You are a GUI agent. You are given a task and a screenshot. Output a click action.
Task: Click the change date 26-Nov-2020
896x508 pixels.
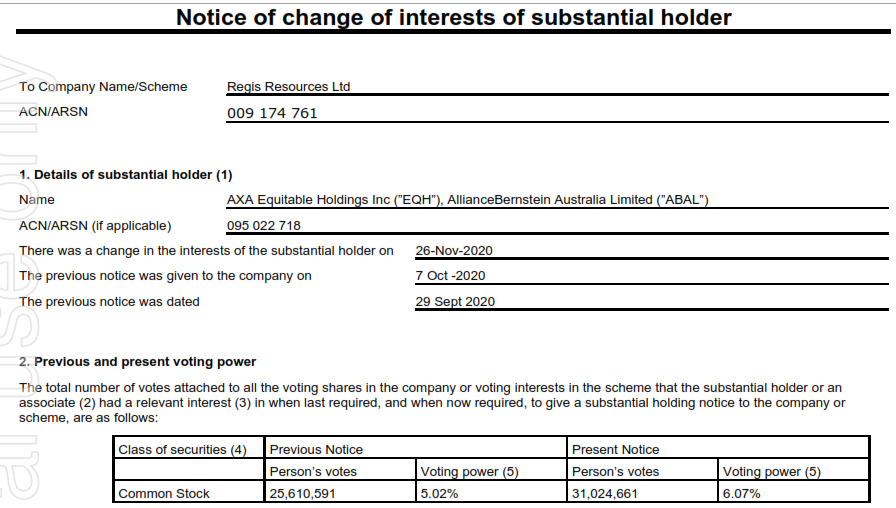coord(454,251)
